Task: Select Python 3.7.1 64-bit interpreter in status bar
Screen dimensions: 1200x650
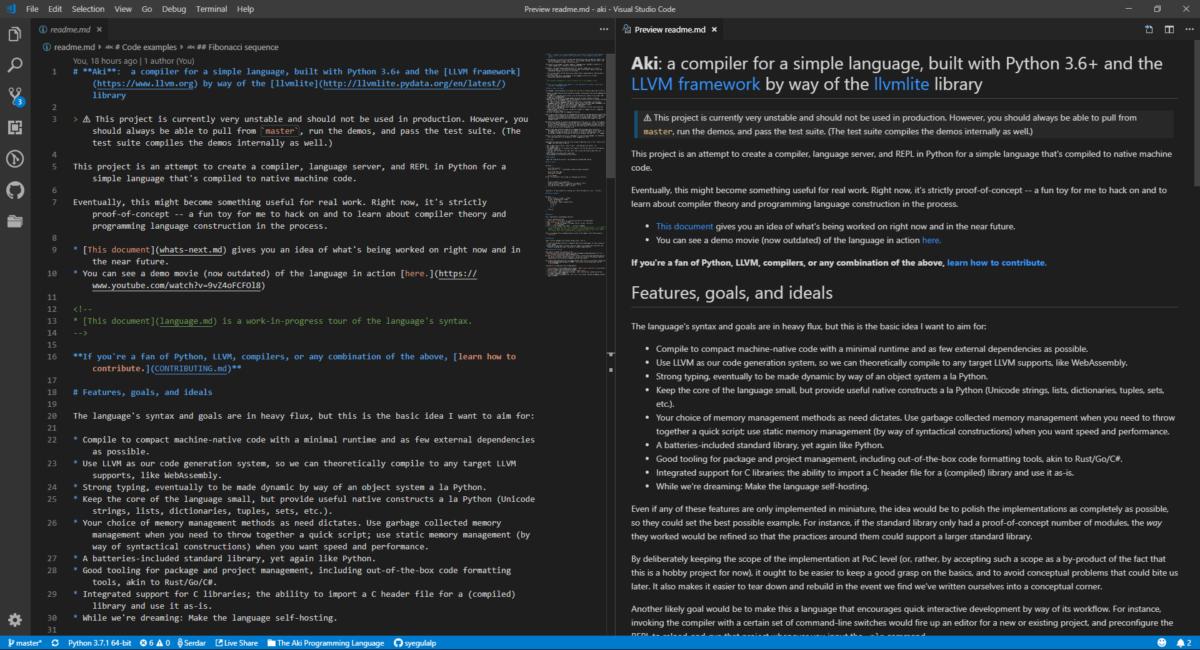Action: [101, 643]
